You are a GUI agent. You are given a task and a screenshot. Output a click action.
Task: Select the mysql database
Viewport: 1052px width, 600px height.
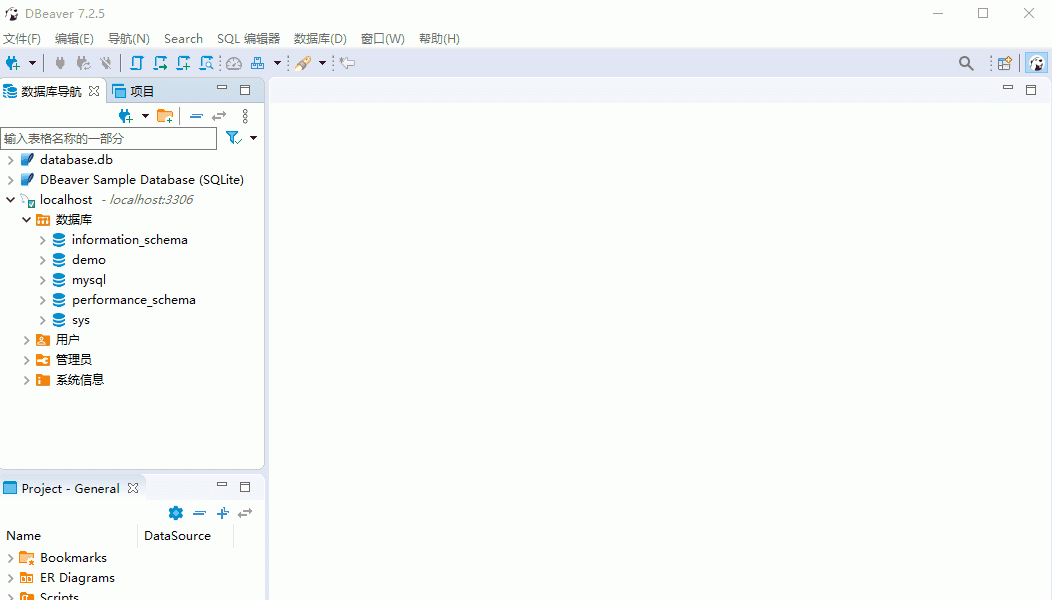(x=89, y=280)
